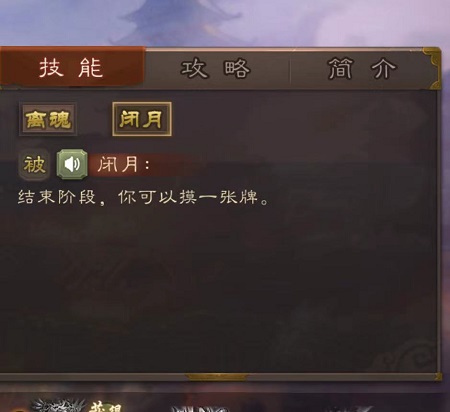Click the small gold marker at panel's bottom-right edge

[439, 377]
